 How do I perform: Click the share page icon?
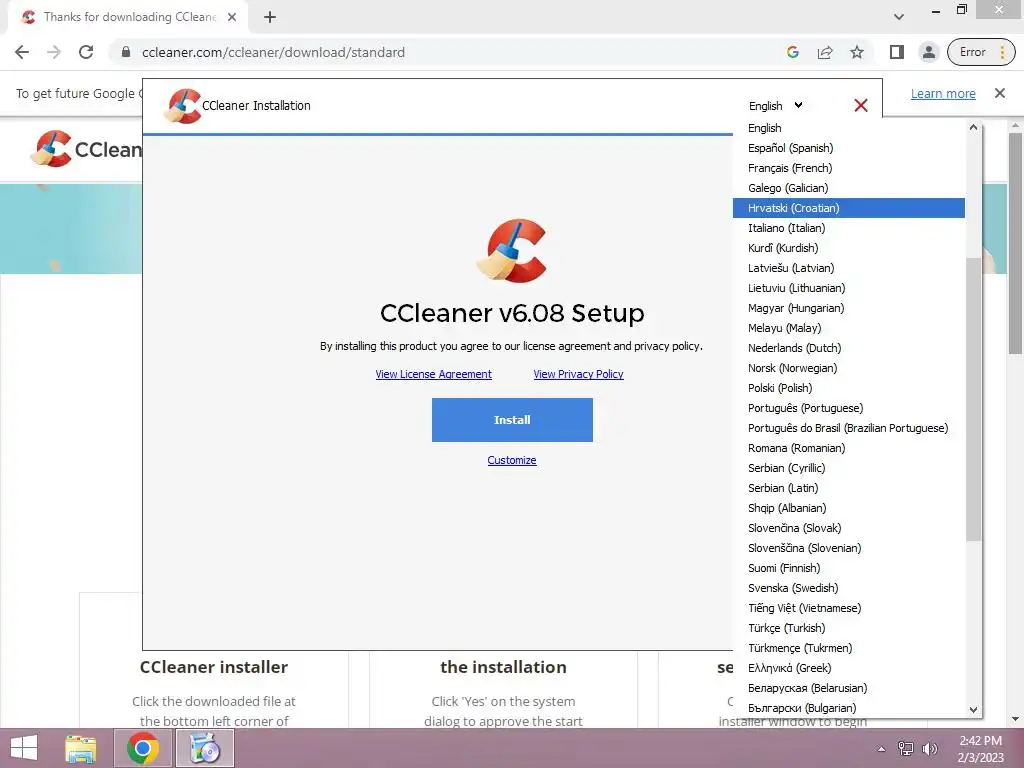coord(825,52)
